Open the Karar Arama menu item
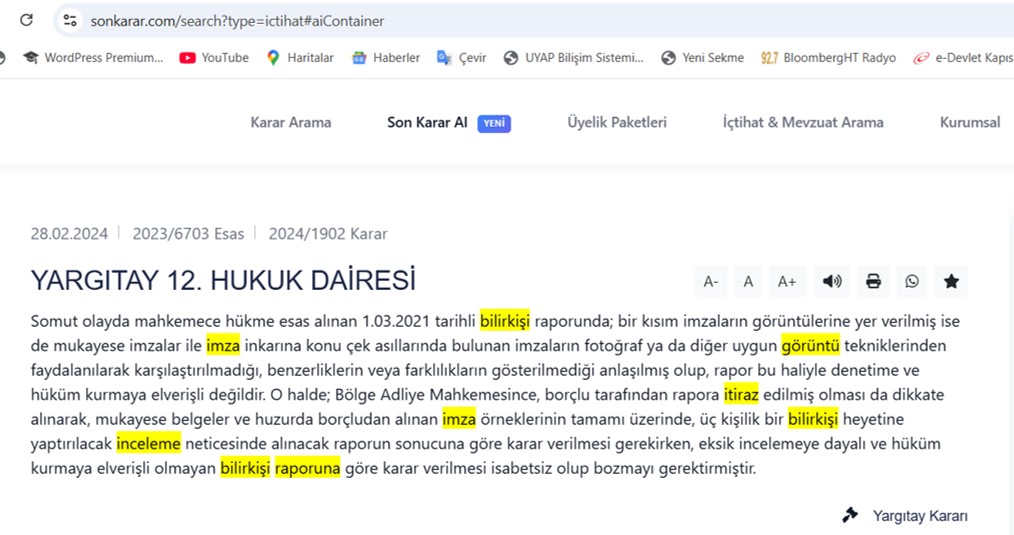This screenshot has height=535, width=1014. pos(290,122)
